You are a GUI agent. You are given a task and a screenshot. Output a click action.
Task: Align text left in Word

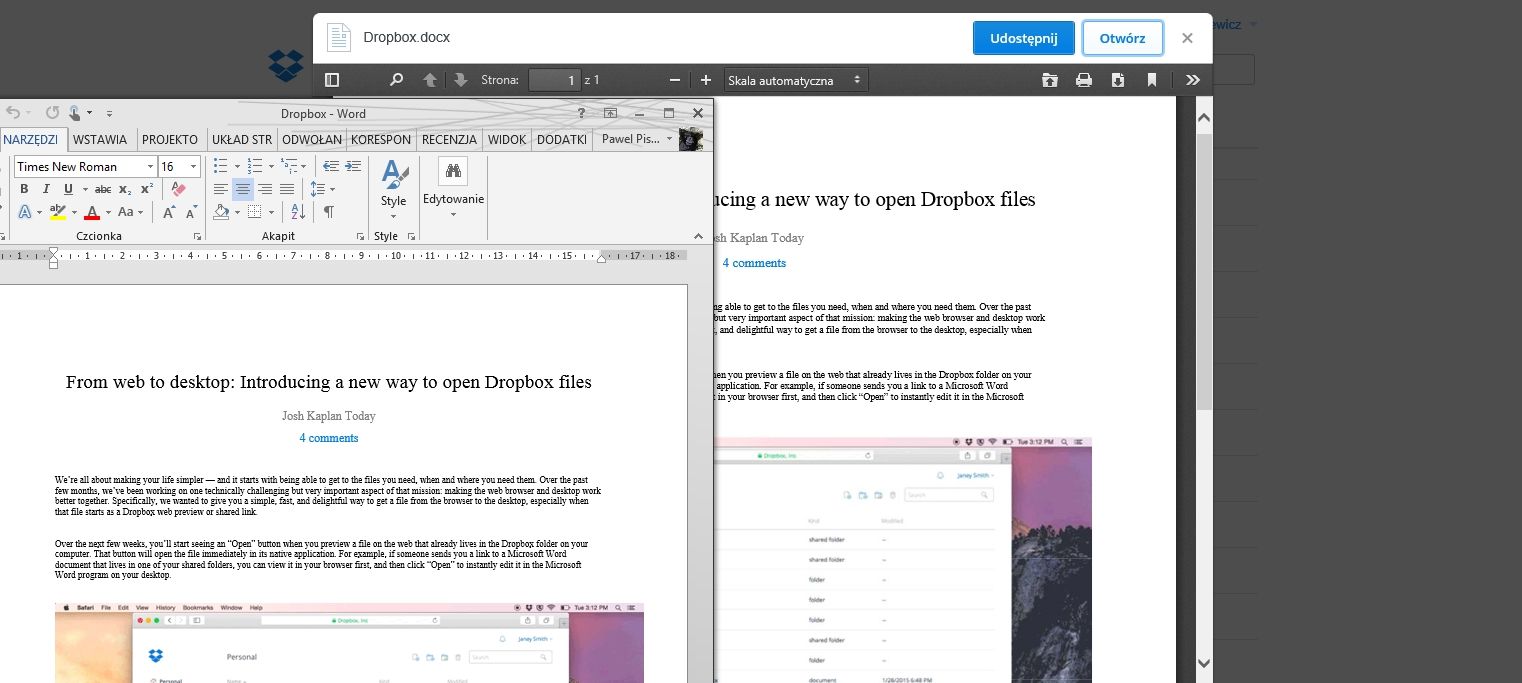[x=221, y=189]
